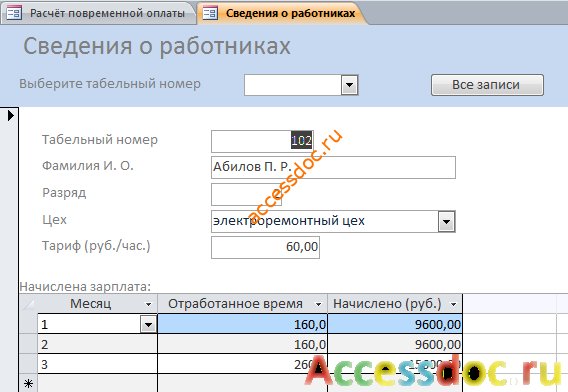Click the Разряд label
Screen dimensions: 568x392
click(64, 193)
